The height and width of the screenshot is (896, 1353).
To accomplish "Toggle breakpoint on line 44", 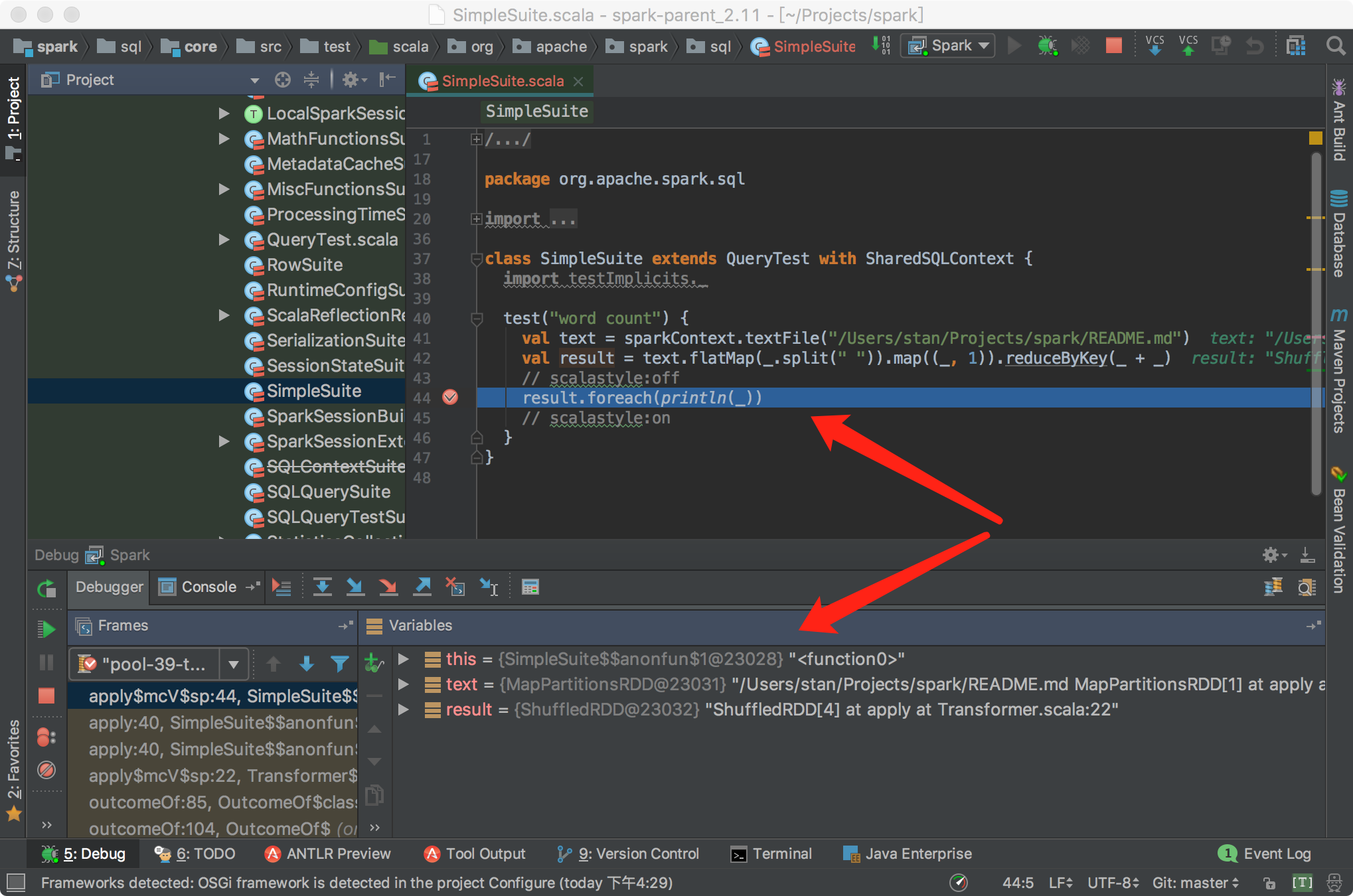I will click(x=450, y=398).
